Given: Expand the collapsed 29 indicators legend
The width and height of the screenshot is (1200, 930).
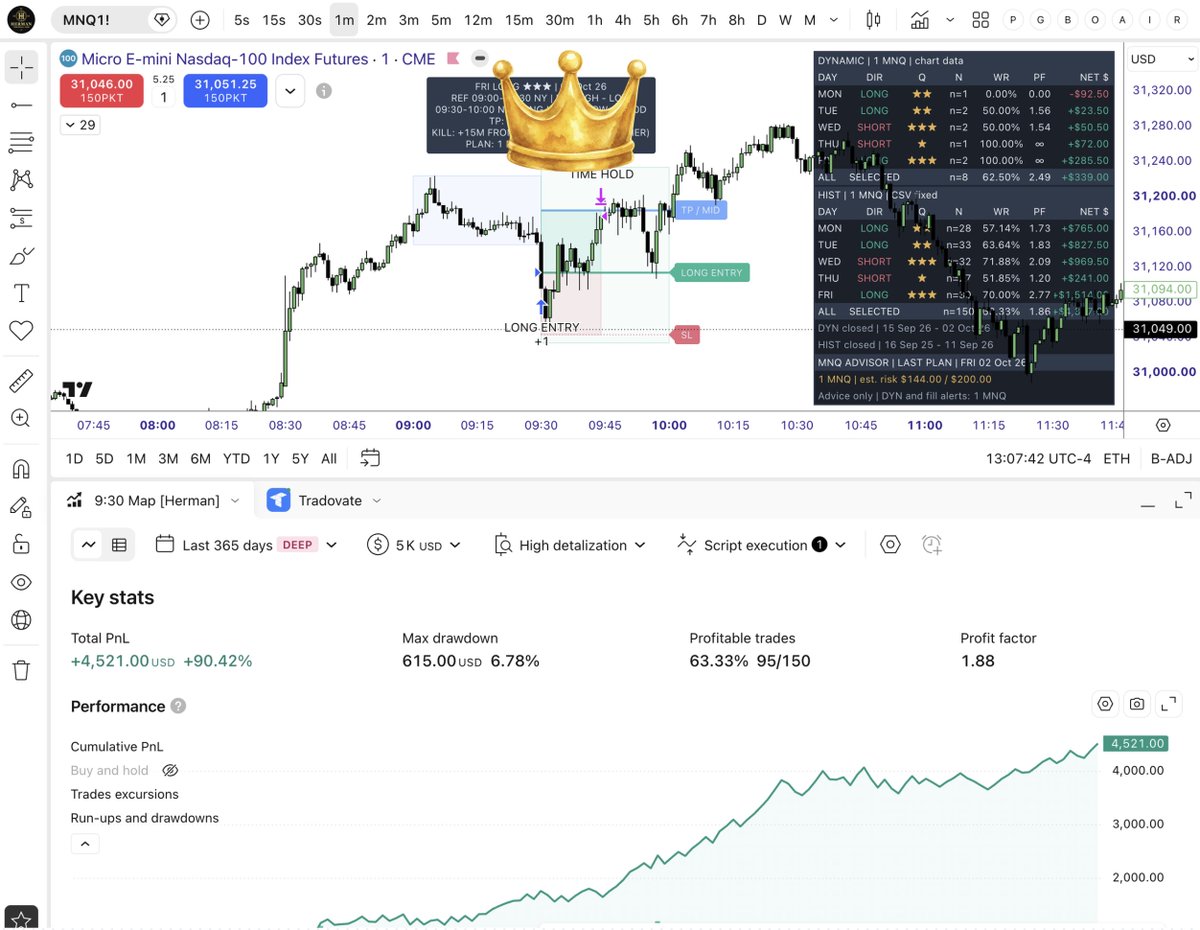Looking at the screenshot, I should click(79, 125).
